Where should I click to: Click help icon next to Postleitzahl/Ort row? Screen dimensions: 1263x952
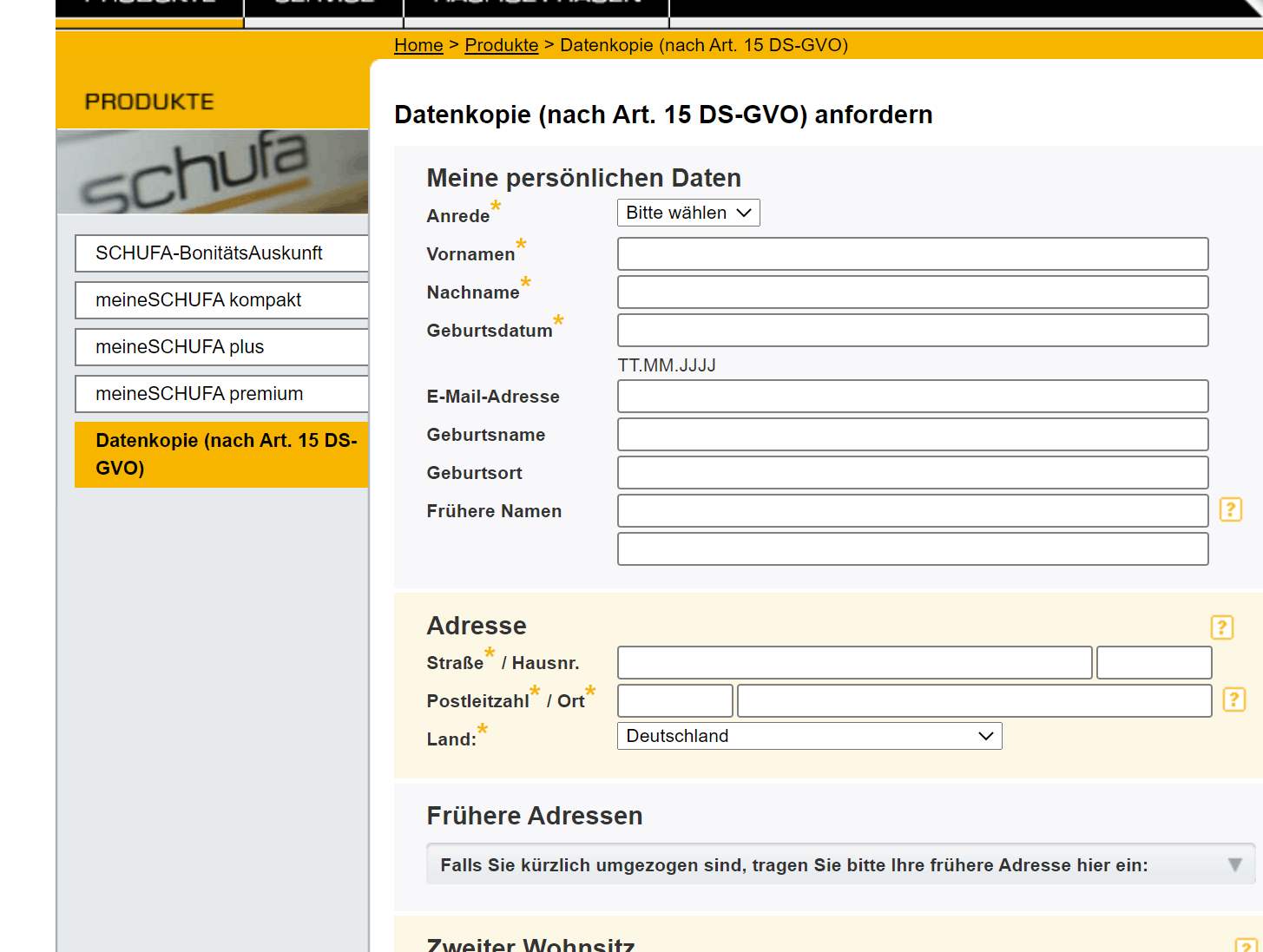(x=1233, y=699)
